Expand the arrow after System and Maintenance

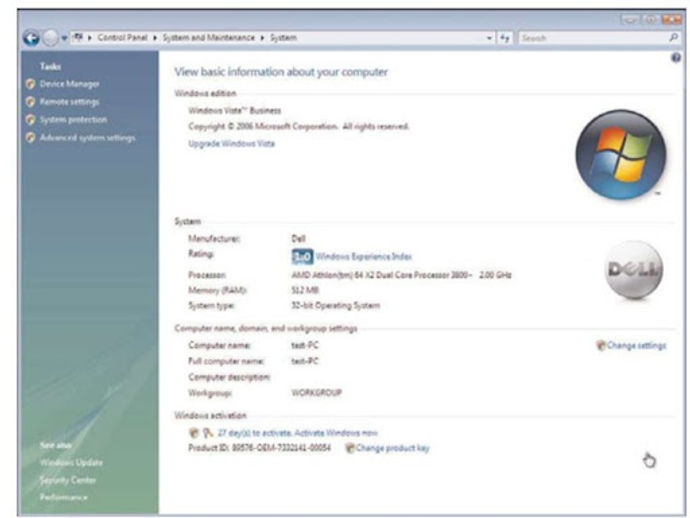262,38
